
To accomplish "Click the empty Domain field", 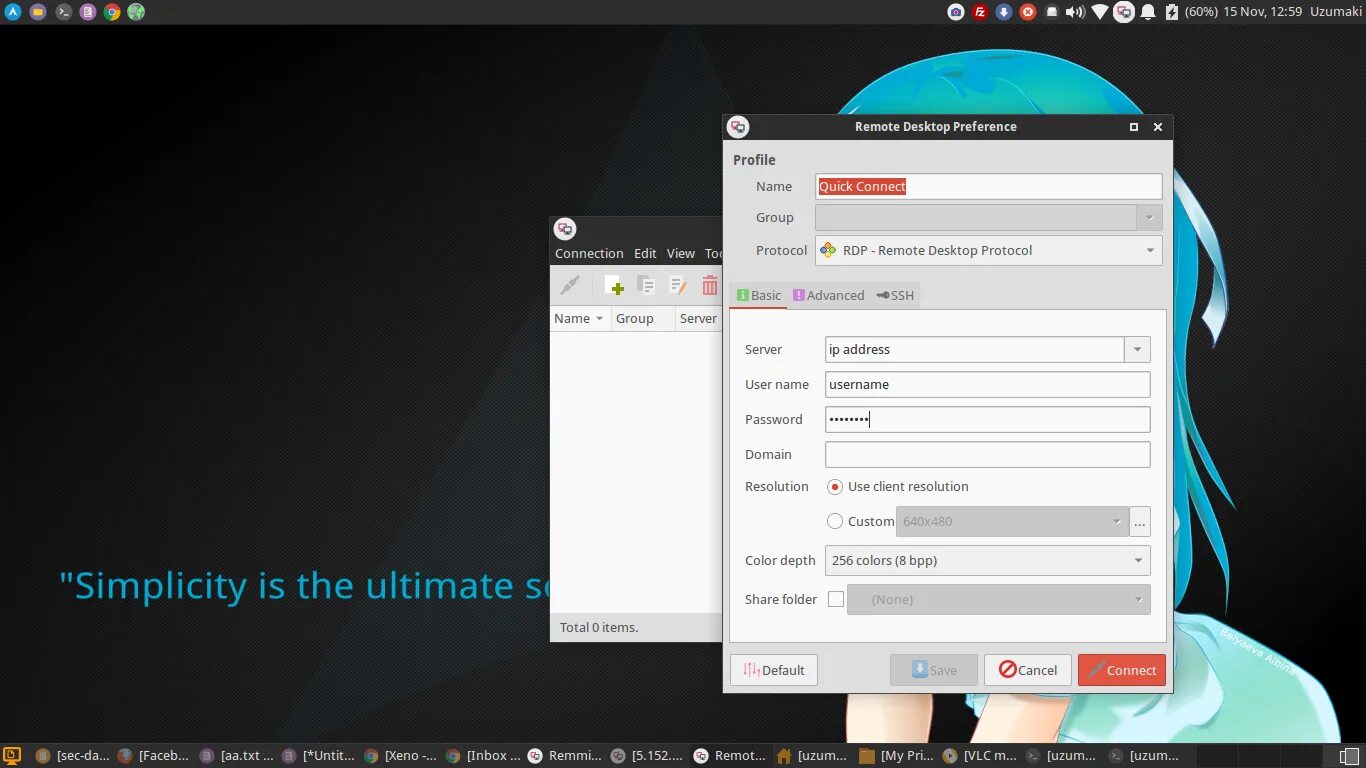I will [x=987, y=454].
